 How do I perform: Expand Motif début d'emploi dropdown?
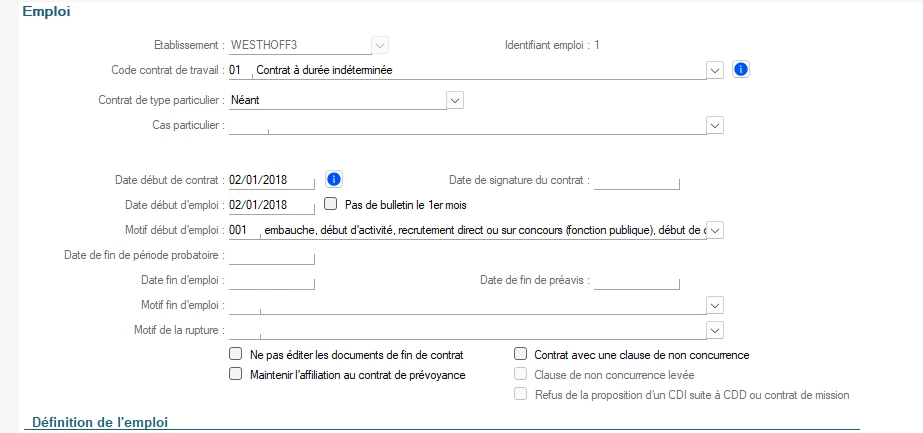tap(714, 230)
